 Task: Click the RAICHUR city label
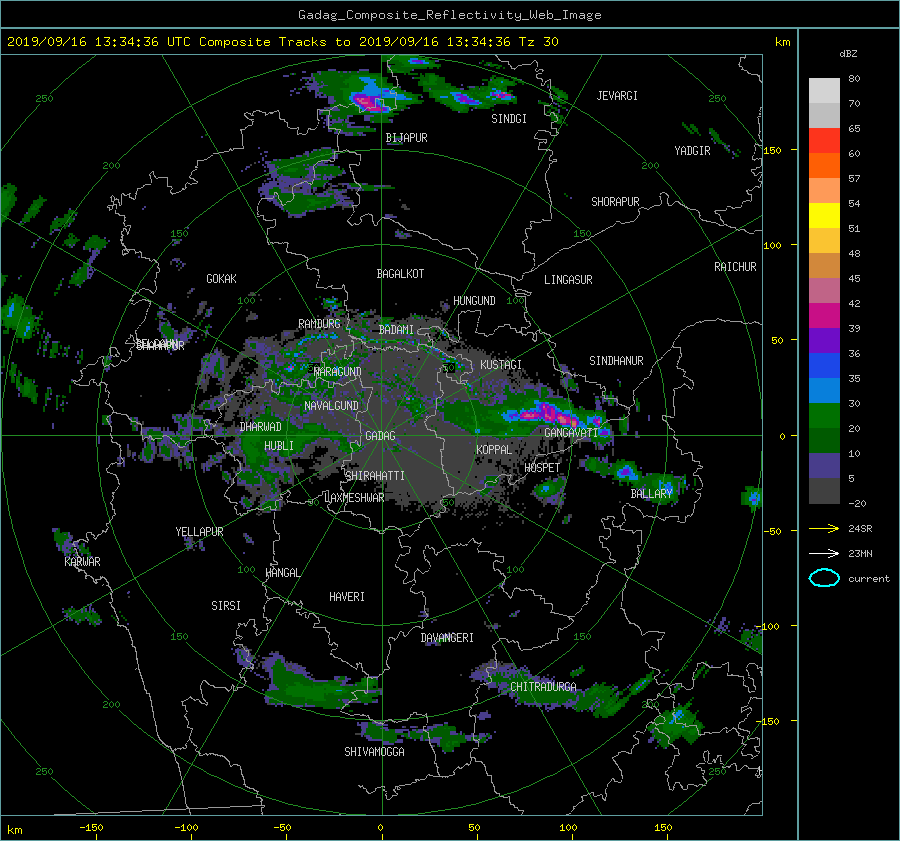pos(735,267)
